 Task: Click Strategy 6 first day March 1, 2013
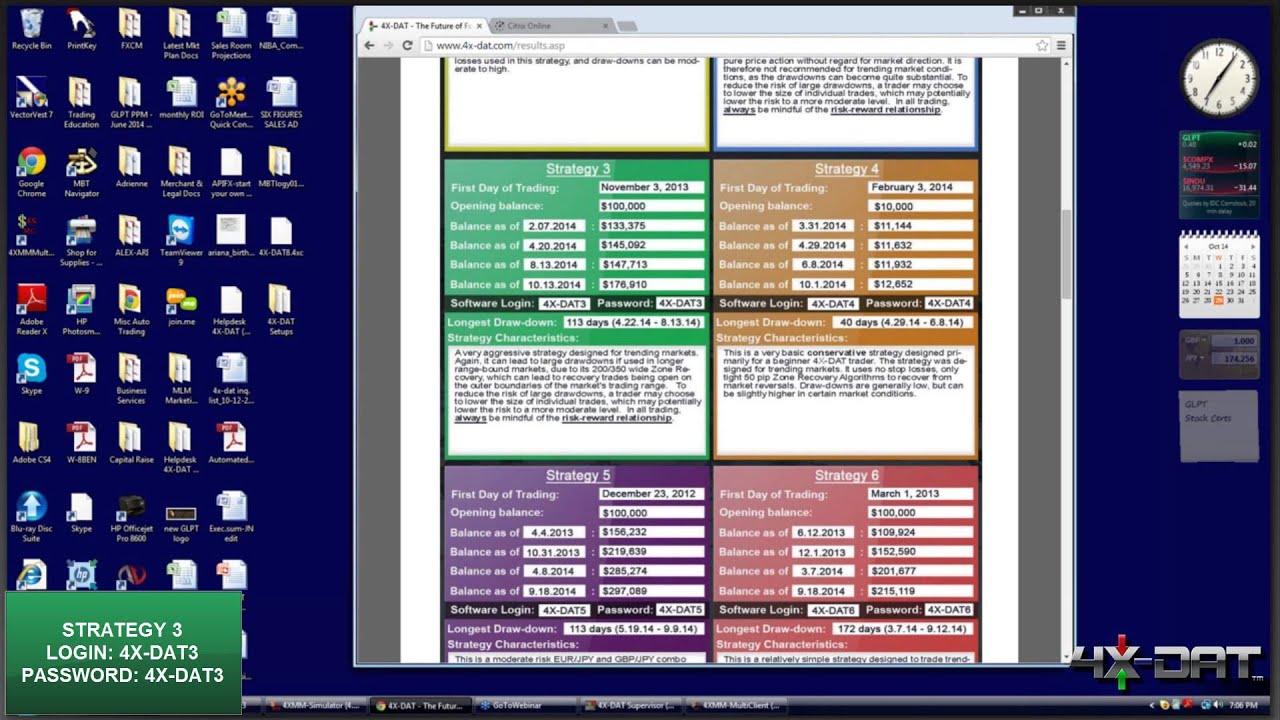920,494
